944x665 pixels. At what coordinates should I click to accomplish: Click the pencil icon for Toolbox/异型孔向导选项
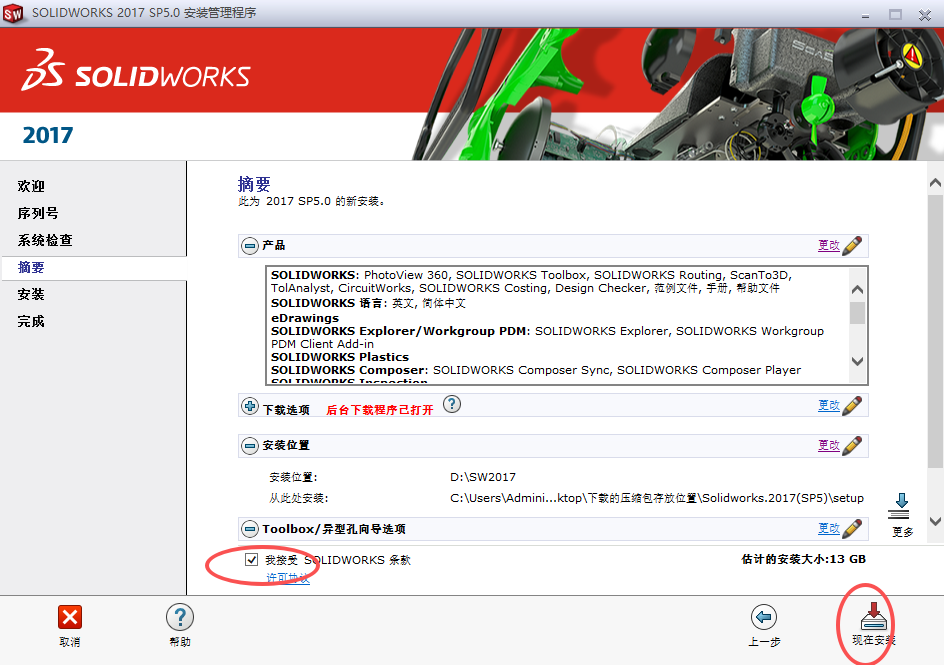(x=851, y=528)
